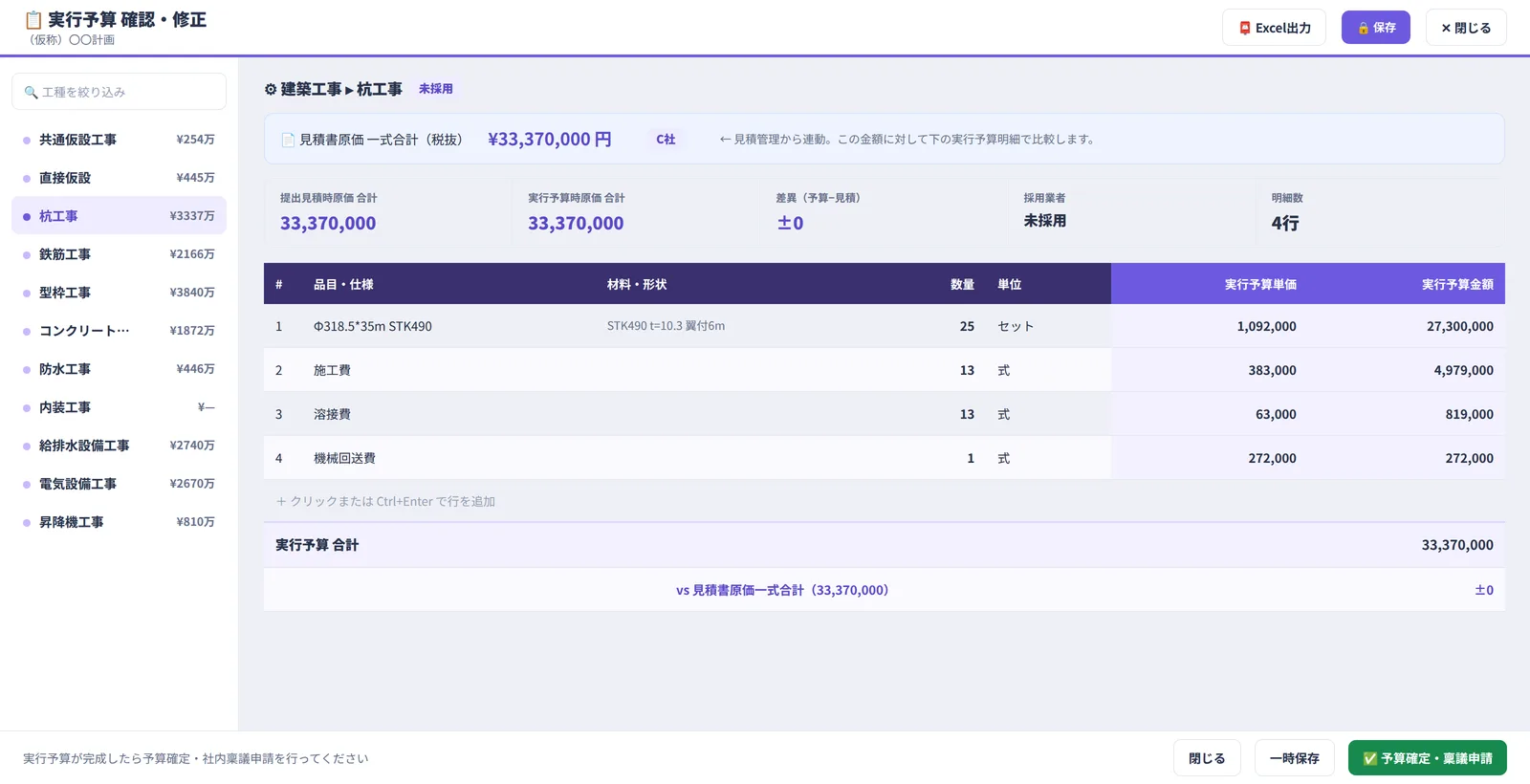Edit unit price 63,000
Image resolution: width=1530 pixels, height=784 pixels.
pos(1276,414)
